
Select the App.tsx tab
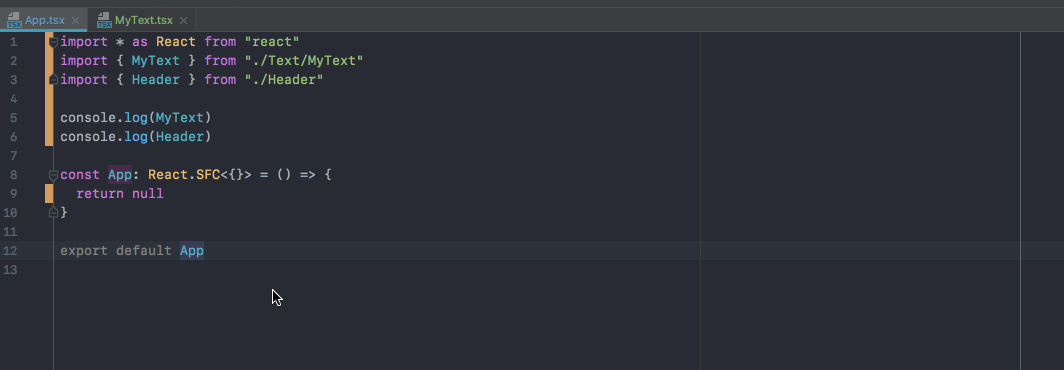point(45,20)
